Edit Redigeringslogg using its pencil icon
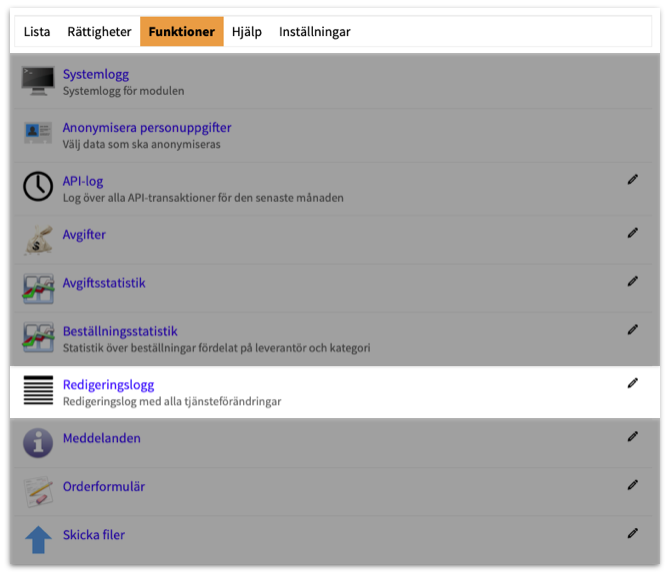The height and width of the screenshot is (576, 669). pyautogui.click(x=632, y=383)
